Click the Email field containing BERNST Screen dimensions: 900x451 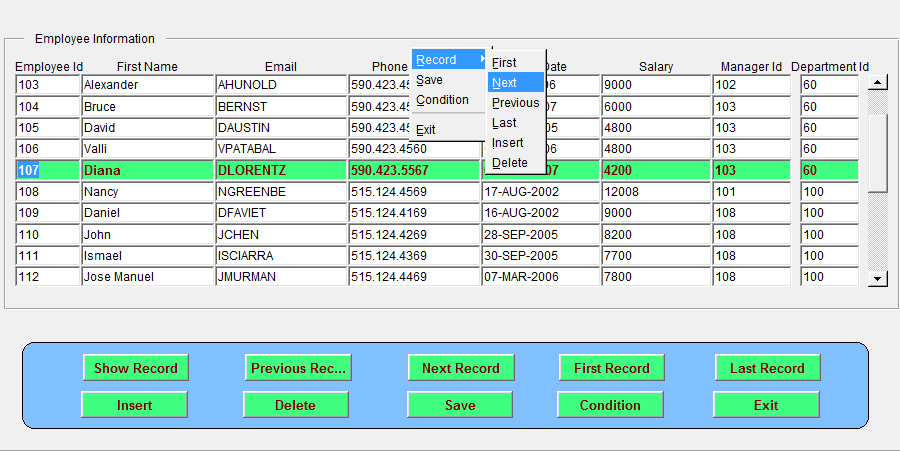click(x=281, y=107)
